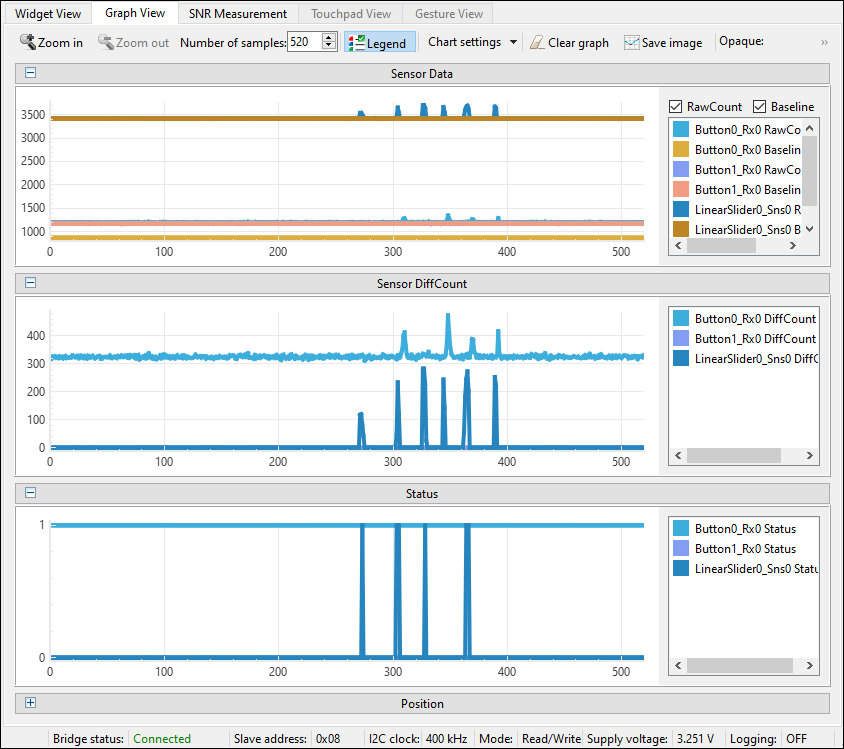Image resolution: width=844 pixels, height=749 pixels.
Task: Click the Status panel title bar
Action: coord(422,493)
